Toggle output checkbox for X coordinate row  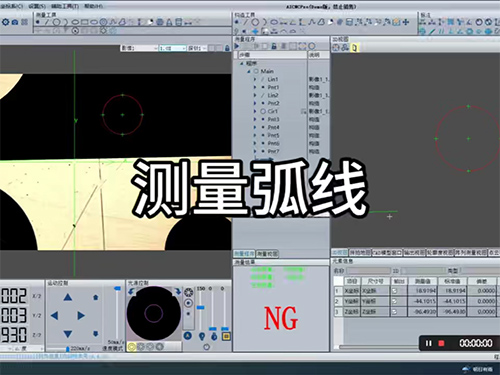pos(395,291)
